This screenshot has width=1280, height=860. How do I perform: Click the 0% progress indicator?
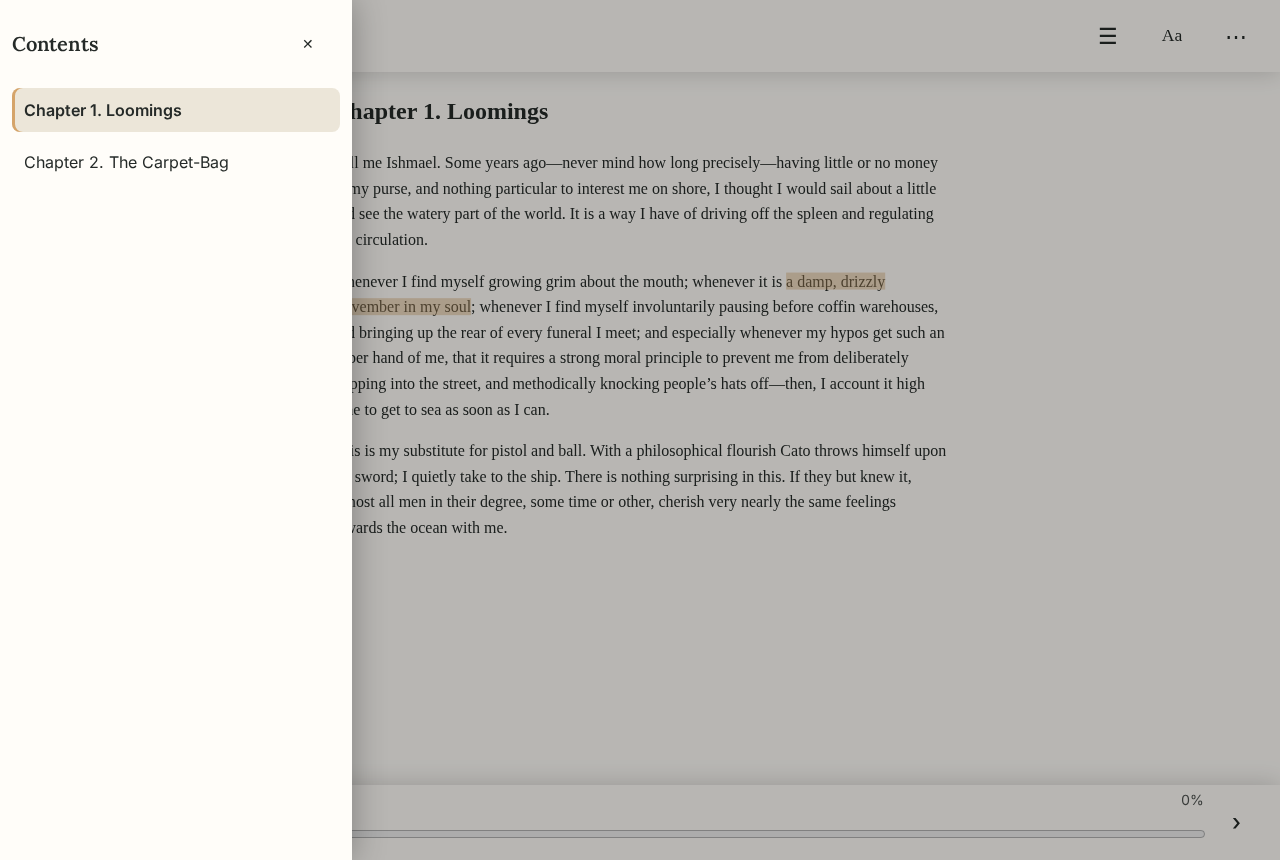(x=1192, y=800)
